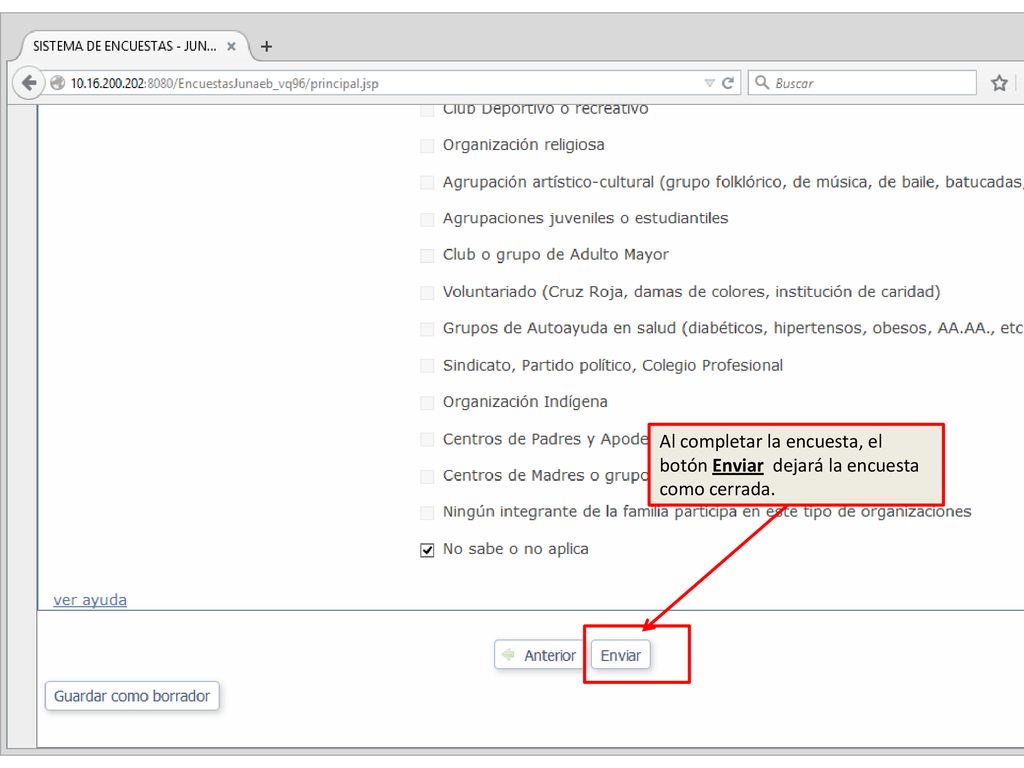Screen dimensions: 1024x768
Task: Select the SISTEMA DE ENCUESTAS browser tab
Action: click(x=134, y=46)
